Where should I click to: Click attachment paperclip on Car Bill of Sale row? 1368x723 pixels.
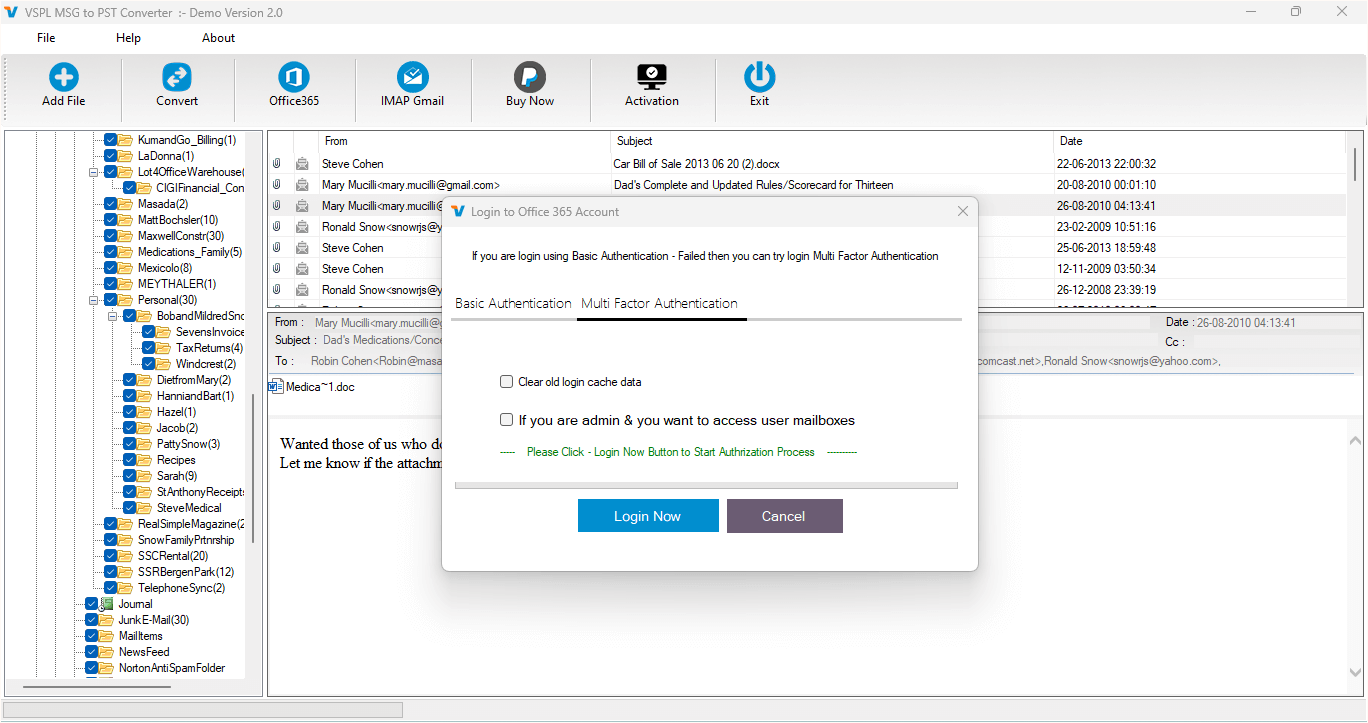(277, 164)
